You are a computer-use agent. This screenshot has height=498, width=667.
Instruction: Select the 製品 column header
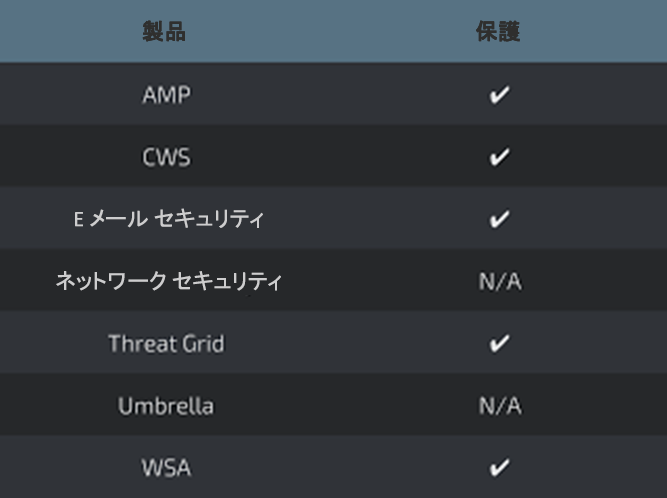point(164,32)
